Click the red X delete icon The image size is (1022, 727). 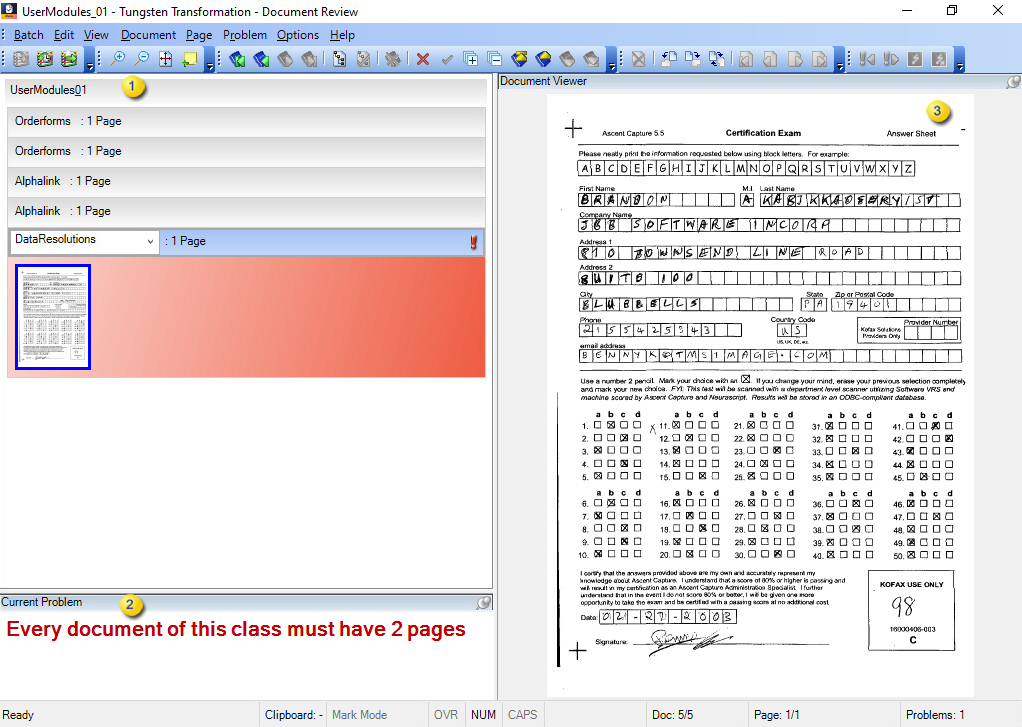(423, 59)
